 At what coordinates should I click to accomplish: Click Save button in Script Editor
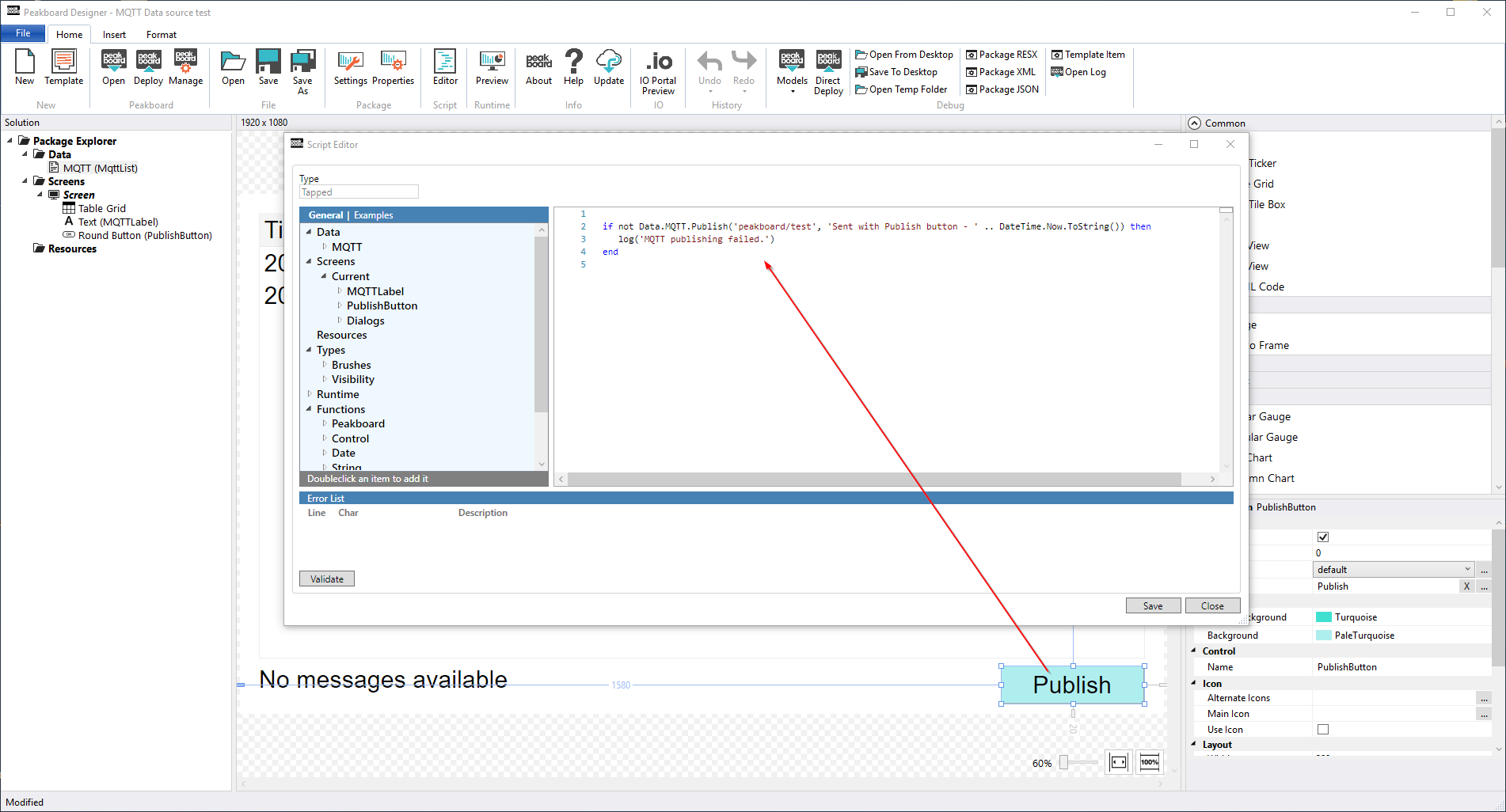(1153, 606)
